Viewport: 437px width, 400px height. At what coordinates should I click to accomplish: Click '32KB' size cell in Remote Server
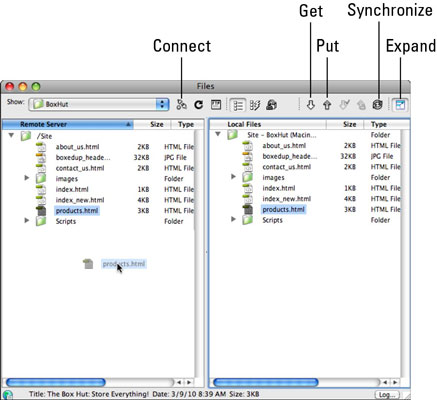click(141, 157)
